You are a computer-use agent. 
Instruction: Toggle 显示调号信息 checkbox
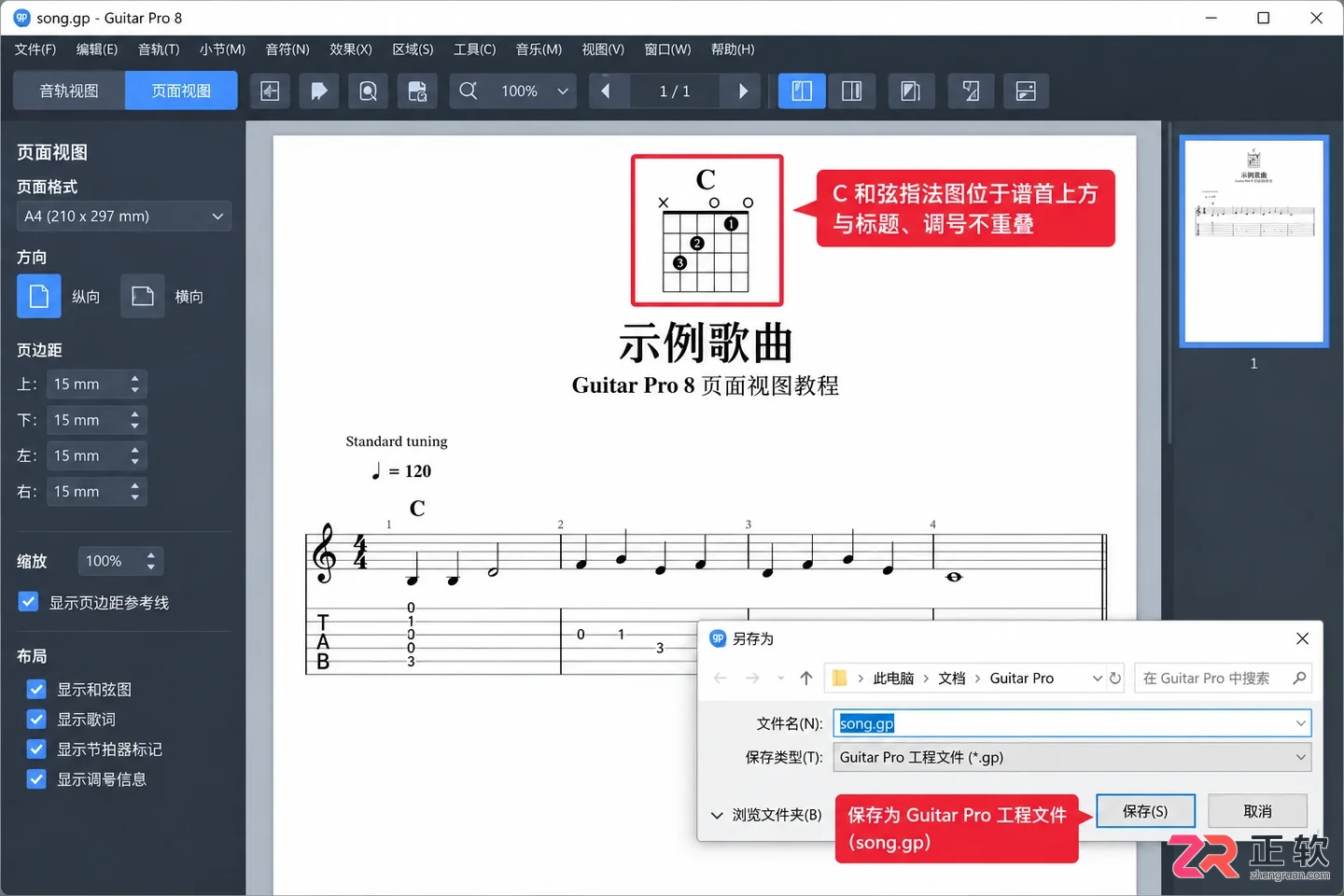(x=36, y=779)
